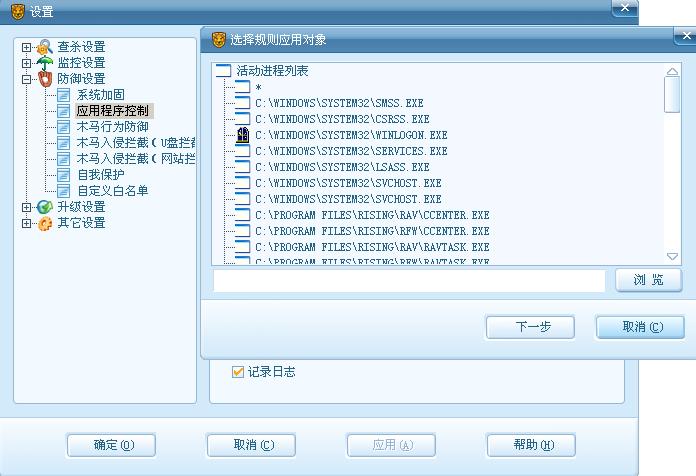Open 帮助(H) in the 设置 window
The width and height of the screenshot is (696, 476).
pyautogui.click(x=531, y=445)
